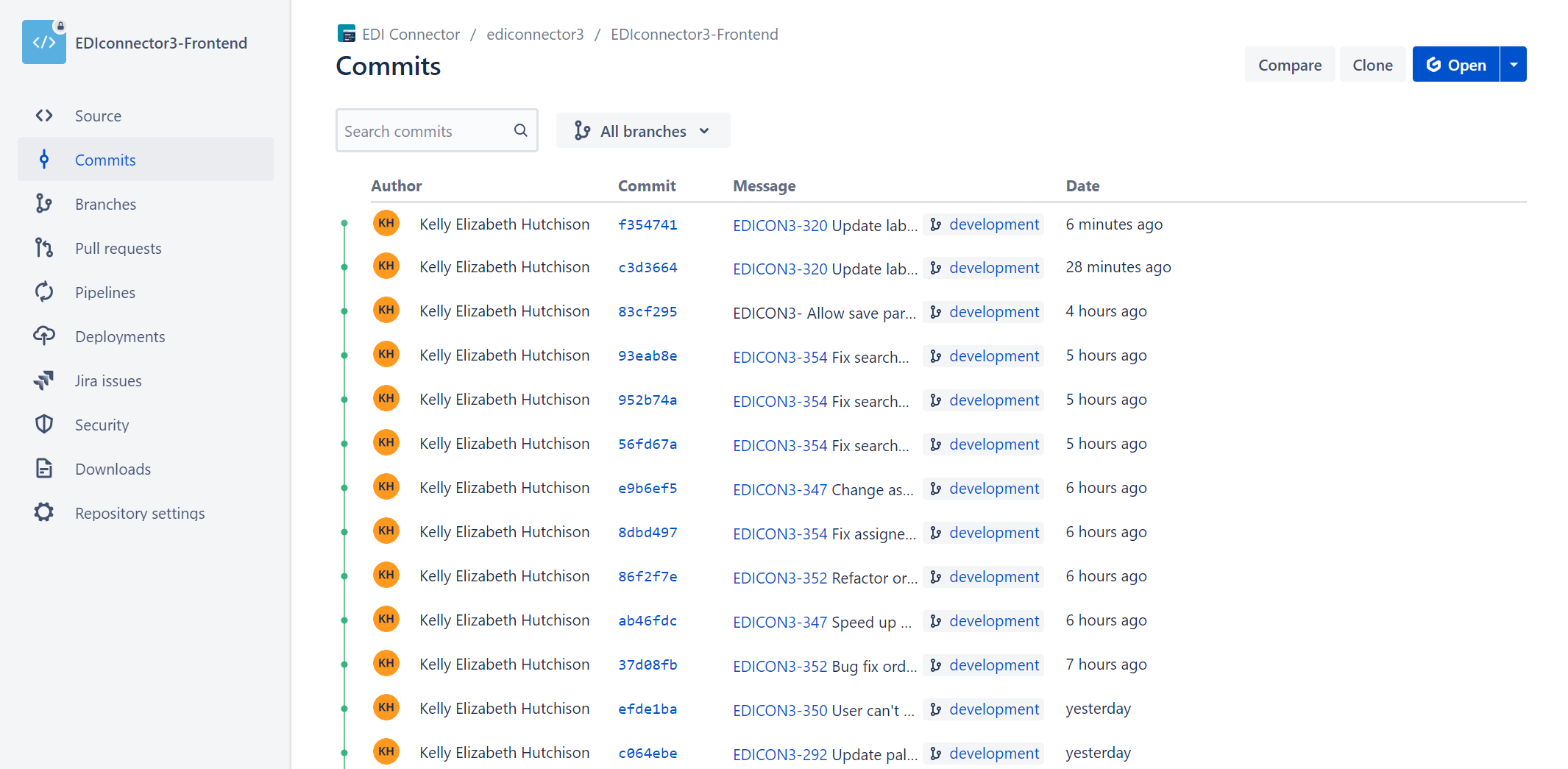Click the Compare button
The width and height of the screenshot is (1568, 769).
1289,64
